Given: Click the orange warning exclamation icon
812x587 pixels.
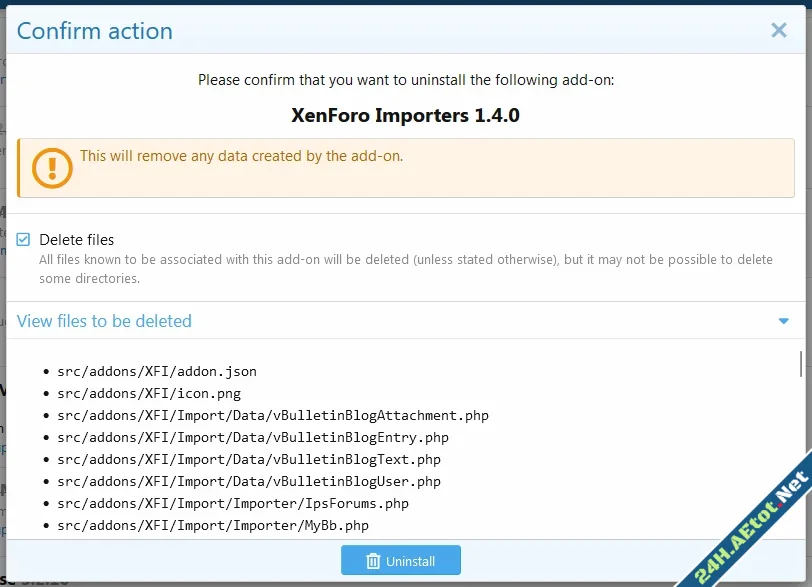Looking at the screenshot, I should pos(52,167).
